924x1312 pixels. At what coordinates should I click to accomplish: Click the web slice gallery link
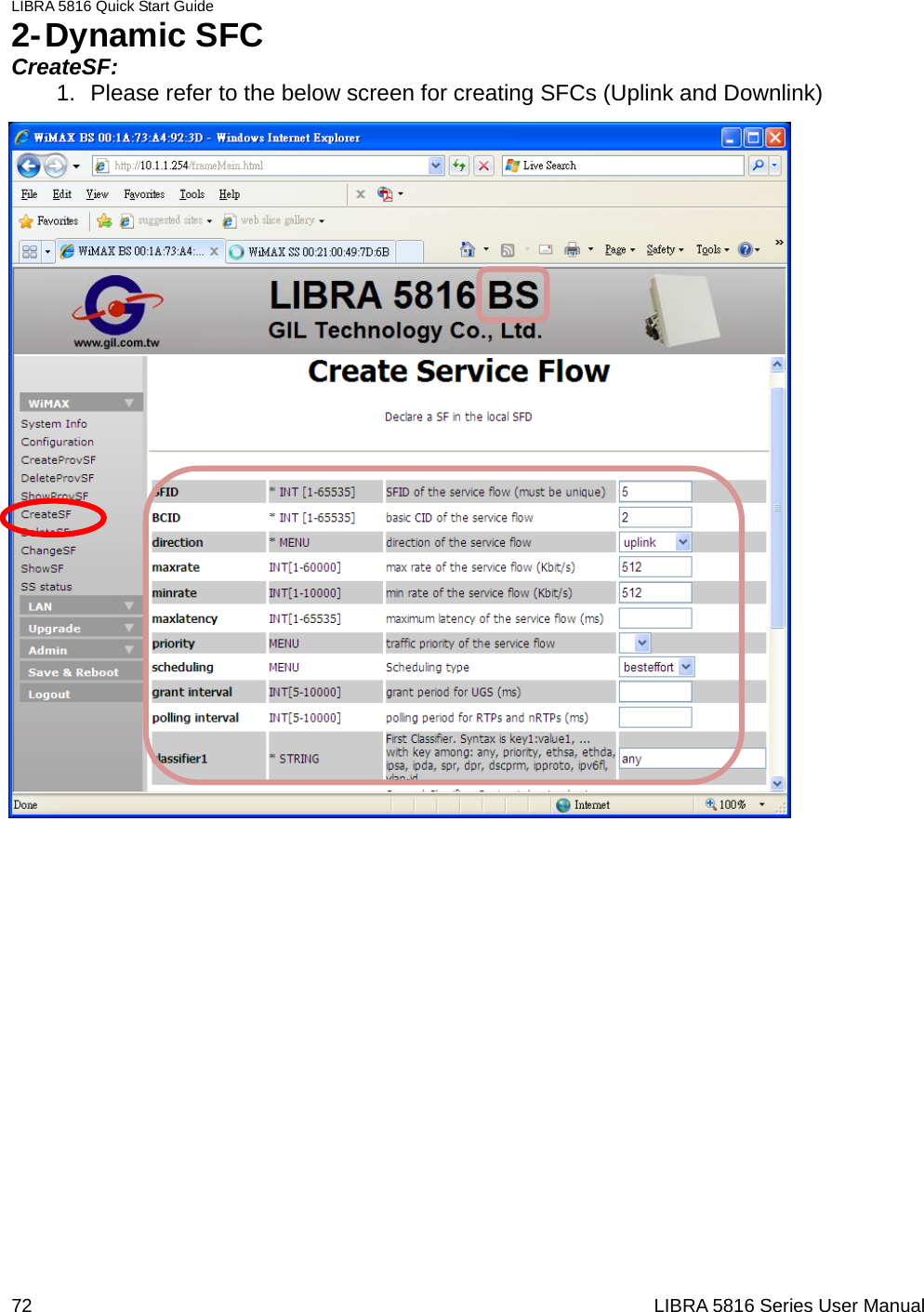[x=273, y=221]
